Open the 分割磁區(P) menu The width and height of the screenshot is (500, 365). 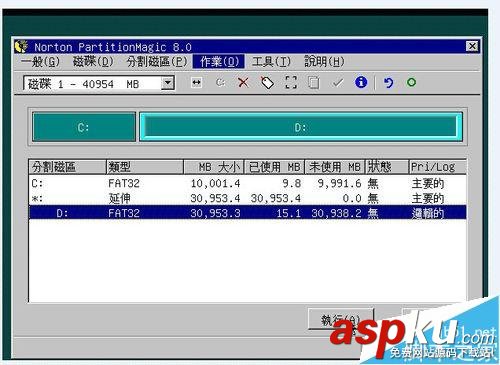pos(157,62)
